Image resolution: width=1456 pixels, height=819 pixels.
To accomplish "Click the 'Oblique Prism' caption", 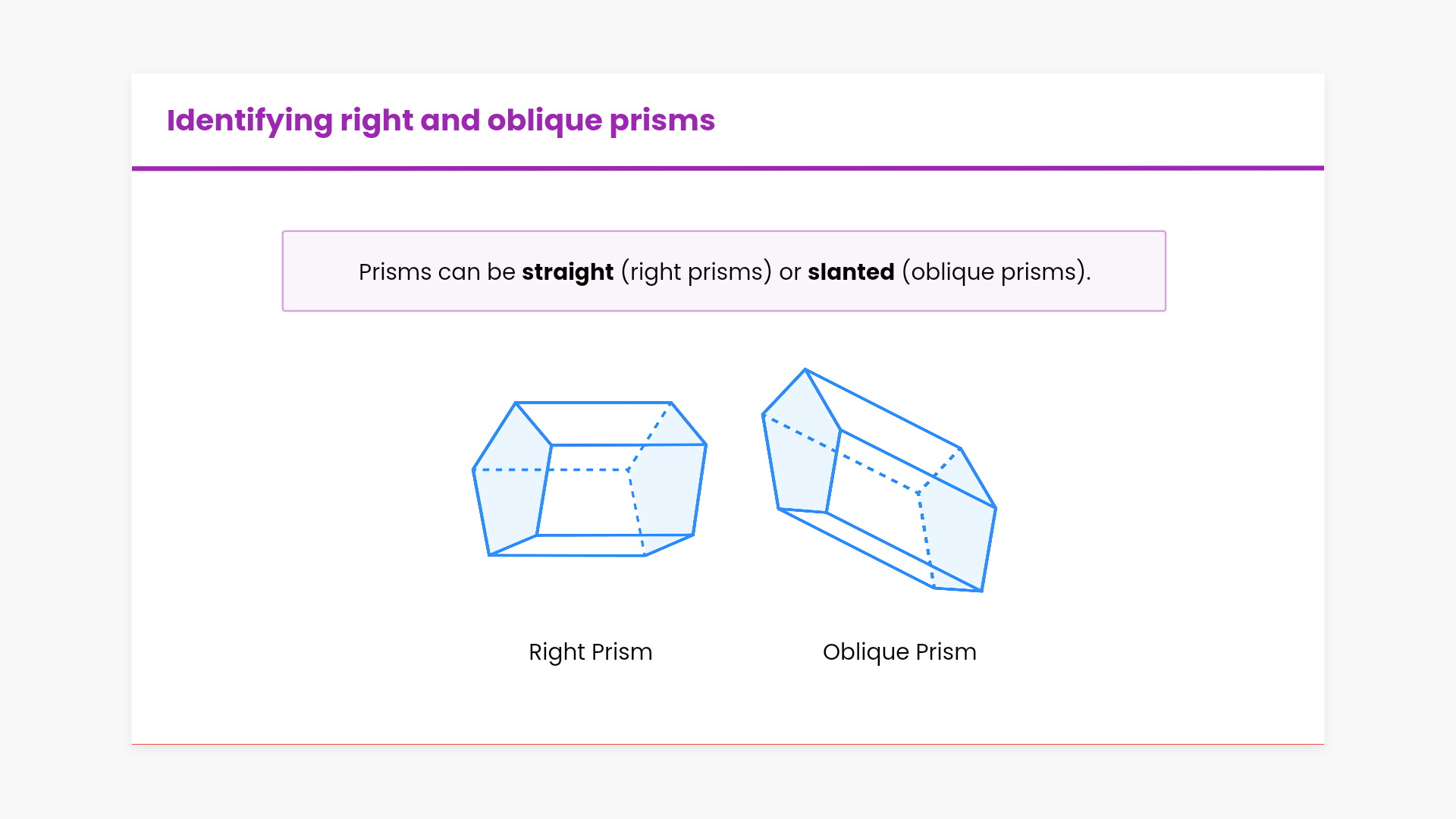I will coord(899,651).
